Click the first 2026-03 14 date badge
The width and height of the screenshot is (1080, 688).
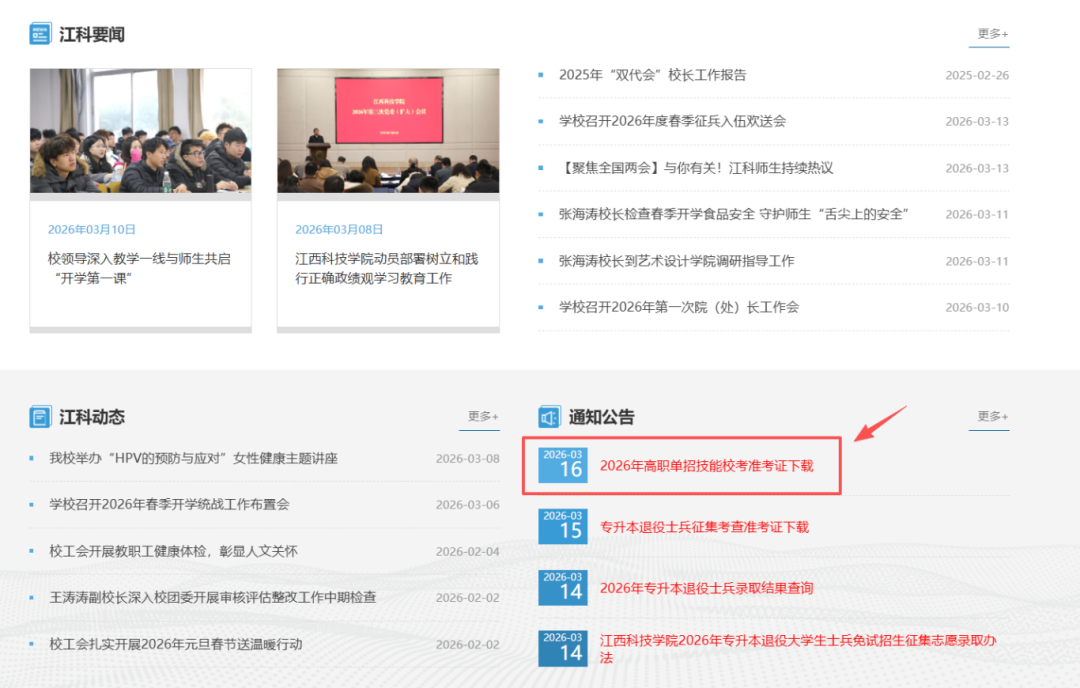pyautogui.click(x=563, y=587)
